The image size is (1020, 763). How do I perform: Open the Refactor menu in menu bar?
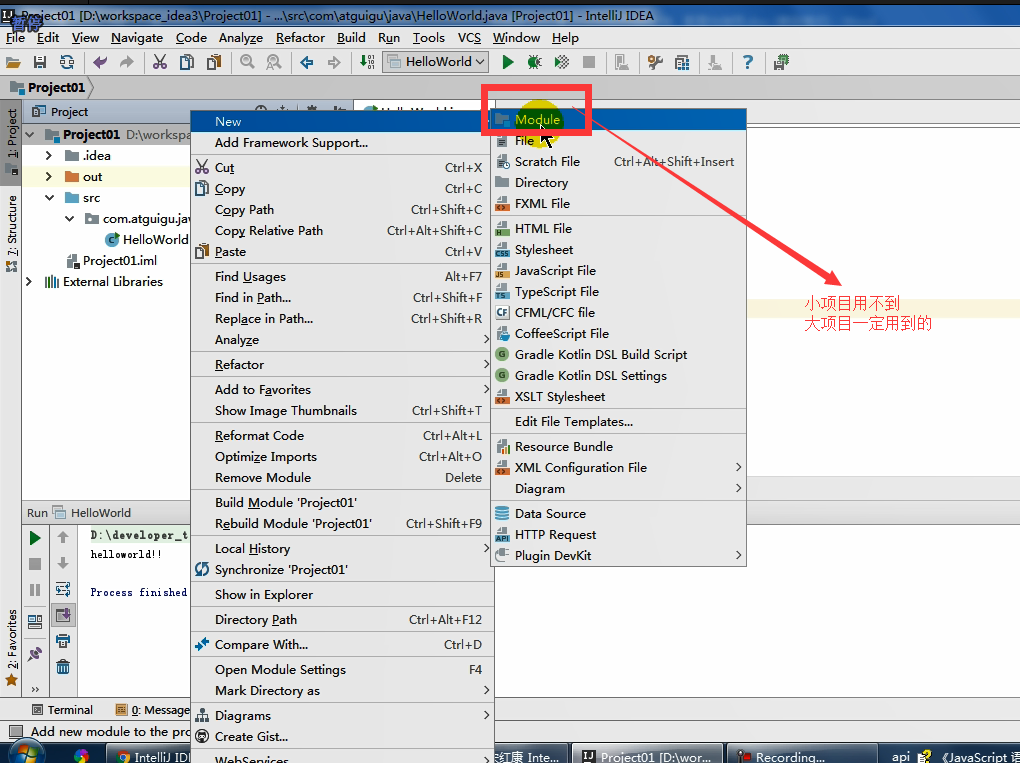tap(300, 38)
